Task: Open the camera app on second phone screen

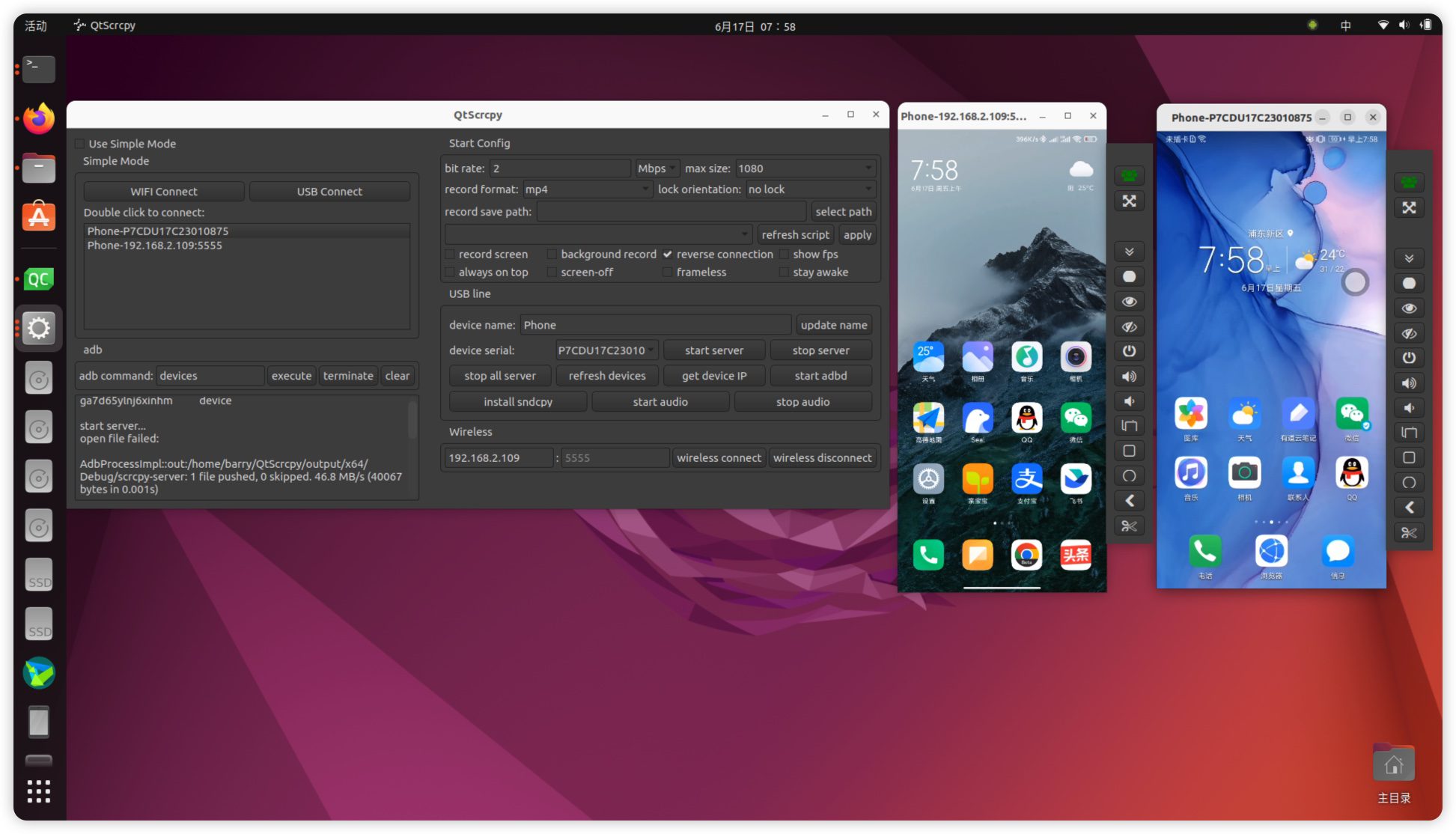Action: click(1244, 472)
